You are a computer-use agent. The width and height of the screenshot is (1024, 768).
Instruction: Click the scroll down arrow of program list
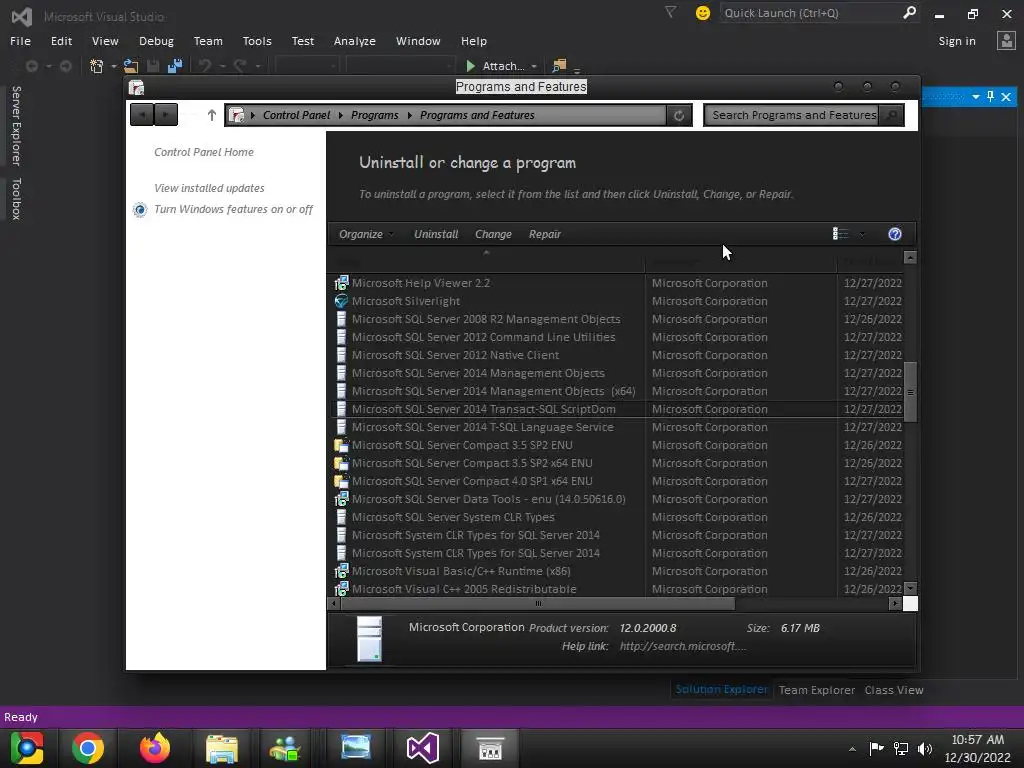pyautogui.click(x=910, y=588)
